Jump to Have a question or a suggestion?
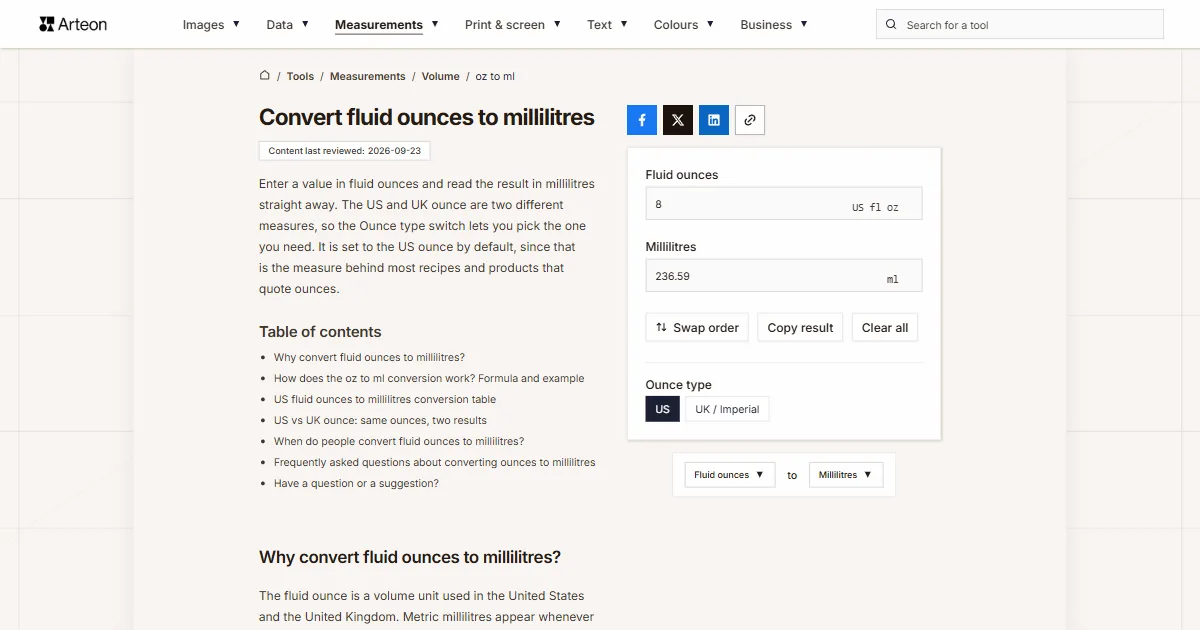The image size is (1200, 630). [356, 483]
